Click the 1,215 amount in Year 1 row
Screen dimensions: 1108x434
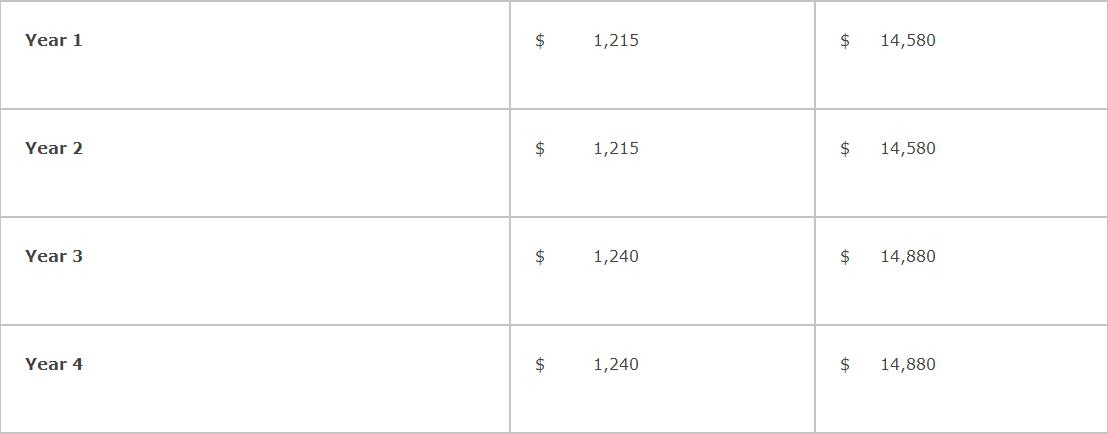616,40
